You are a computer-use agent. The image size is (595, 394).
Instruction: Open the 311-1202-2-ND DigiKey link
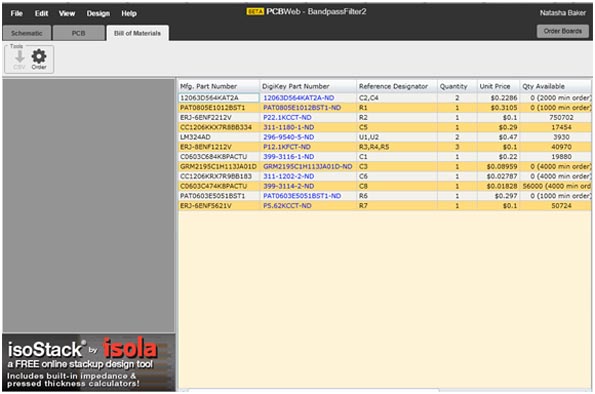[289, 177]
